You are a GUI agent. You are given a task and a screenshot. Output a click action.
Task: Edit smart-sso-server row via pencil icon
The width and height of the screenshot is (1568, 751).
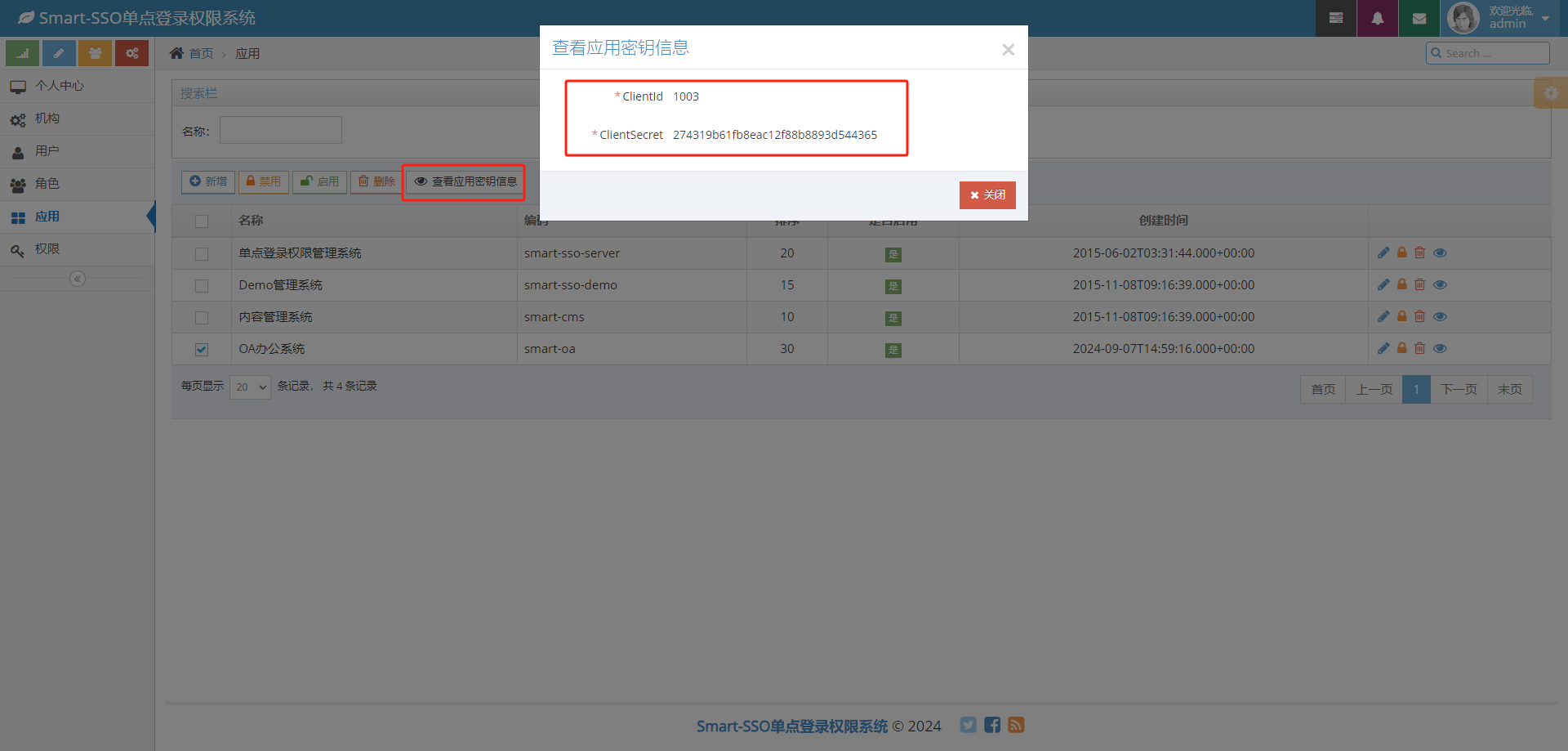[1383, 253]
